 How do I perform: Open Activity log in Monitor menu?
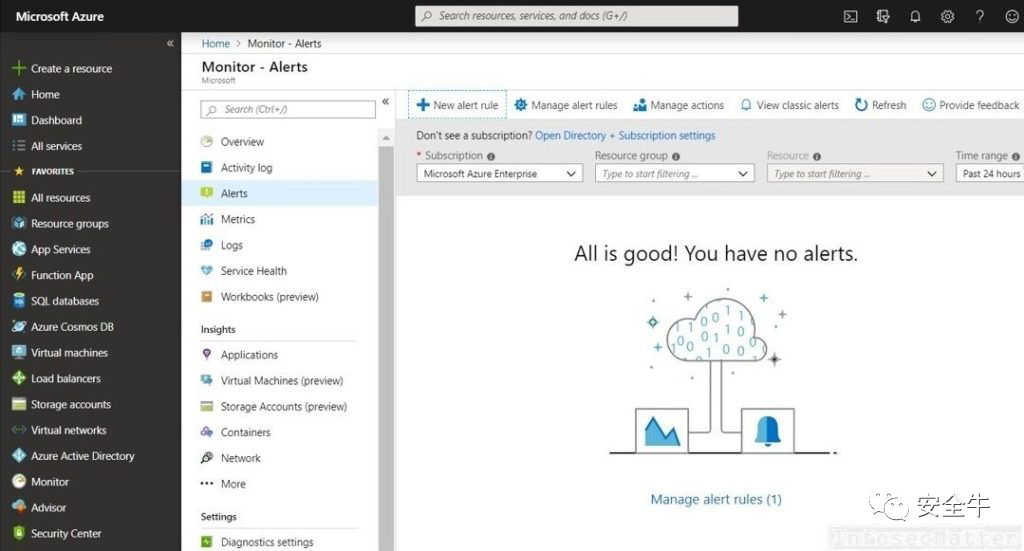[x=246, y=167]
